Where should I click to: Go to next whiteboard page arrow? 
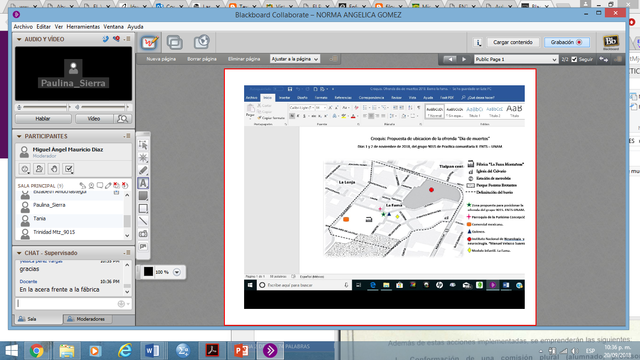(x=464, y=59)
